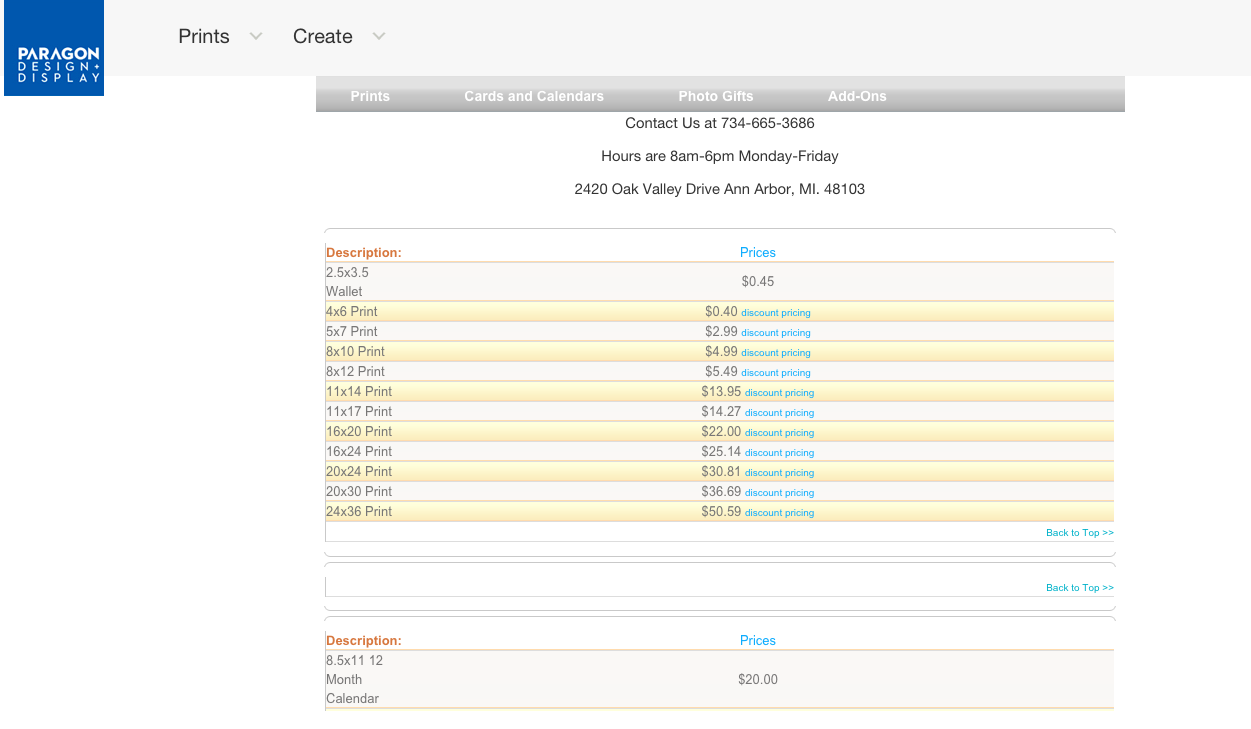
Task: Click discount pricing for 16x20 Print
Action: coord(779,433)
